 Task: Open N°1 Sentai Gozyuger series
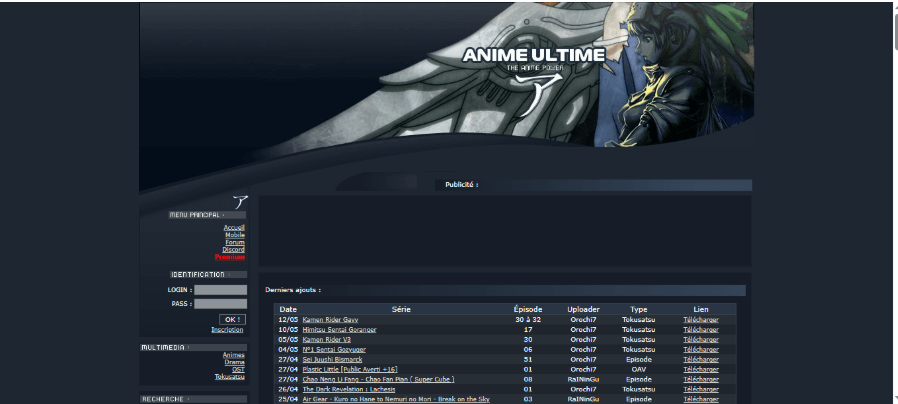[x=334, y=350]
